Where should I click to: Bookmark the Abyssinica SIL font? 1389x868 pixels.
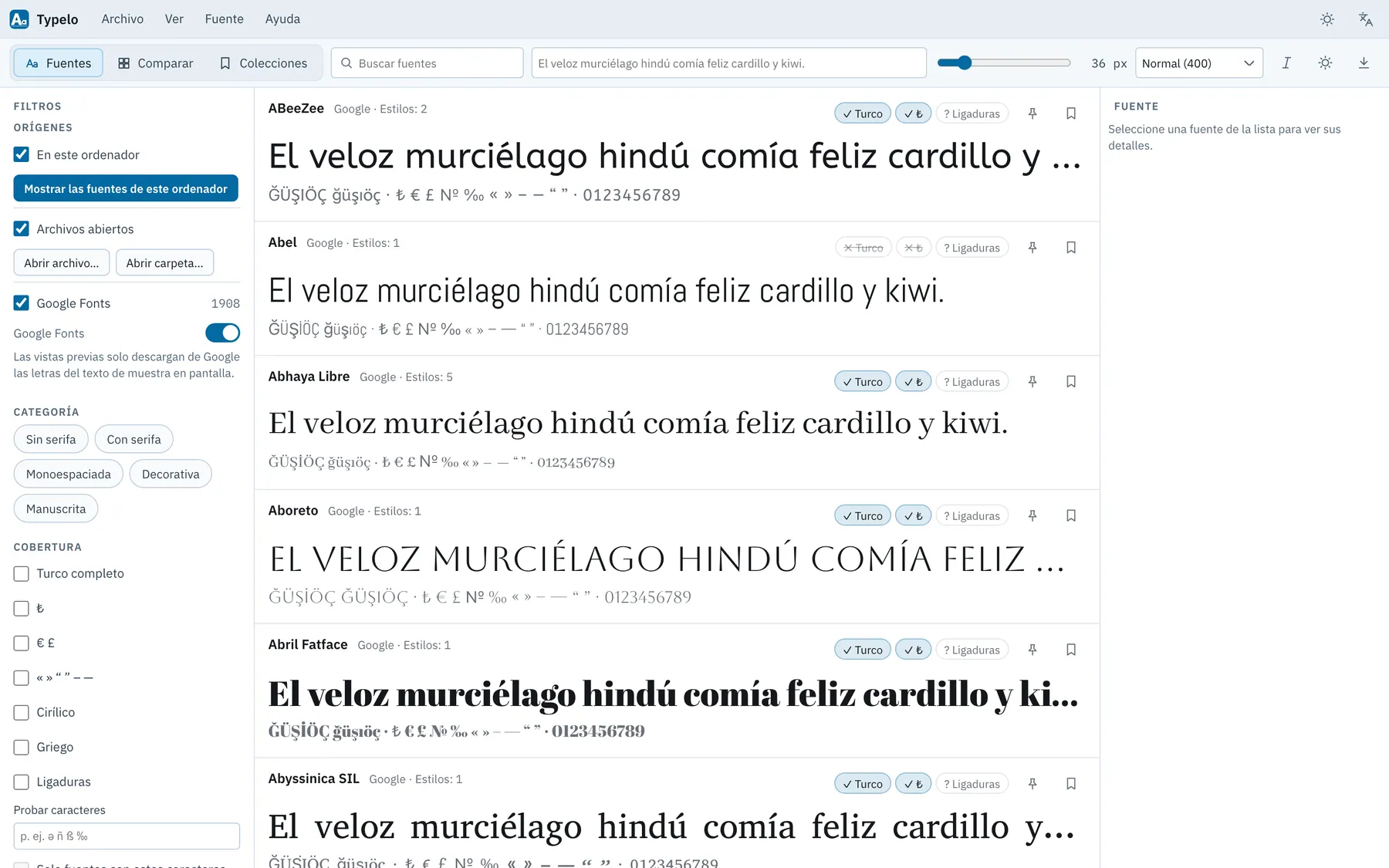(1071, 784)
